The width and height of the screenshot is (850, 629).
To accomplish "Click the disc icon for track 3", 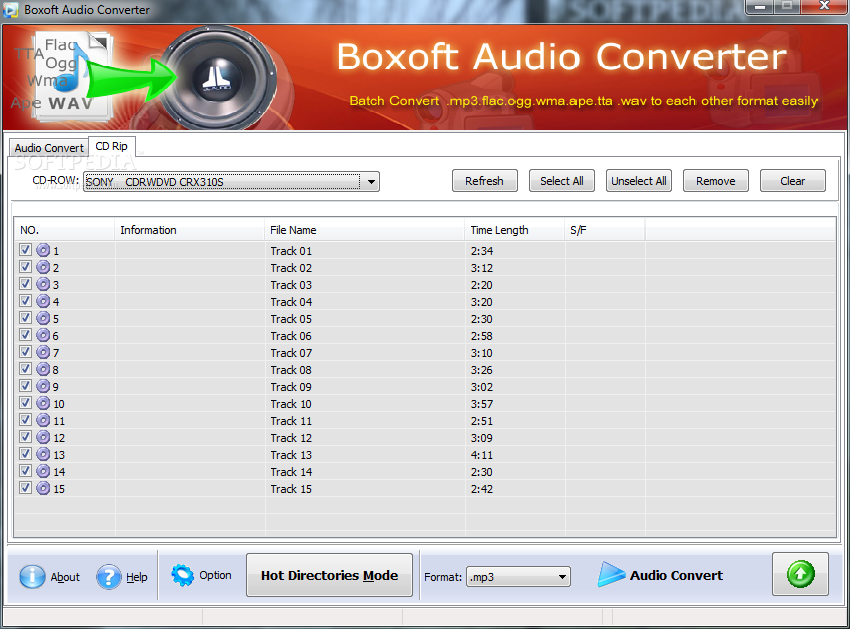I will 43,284.
